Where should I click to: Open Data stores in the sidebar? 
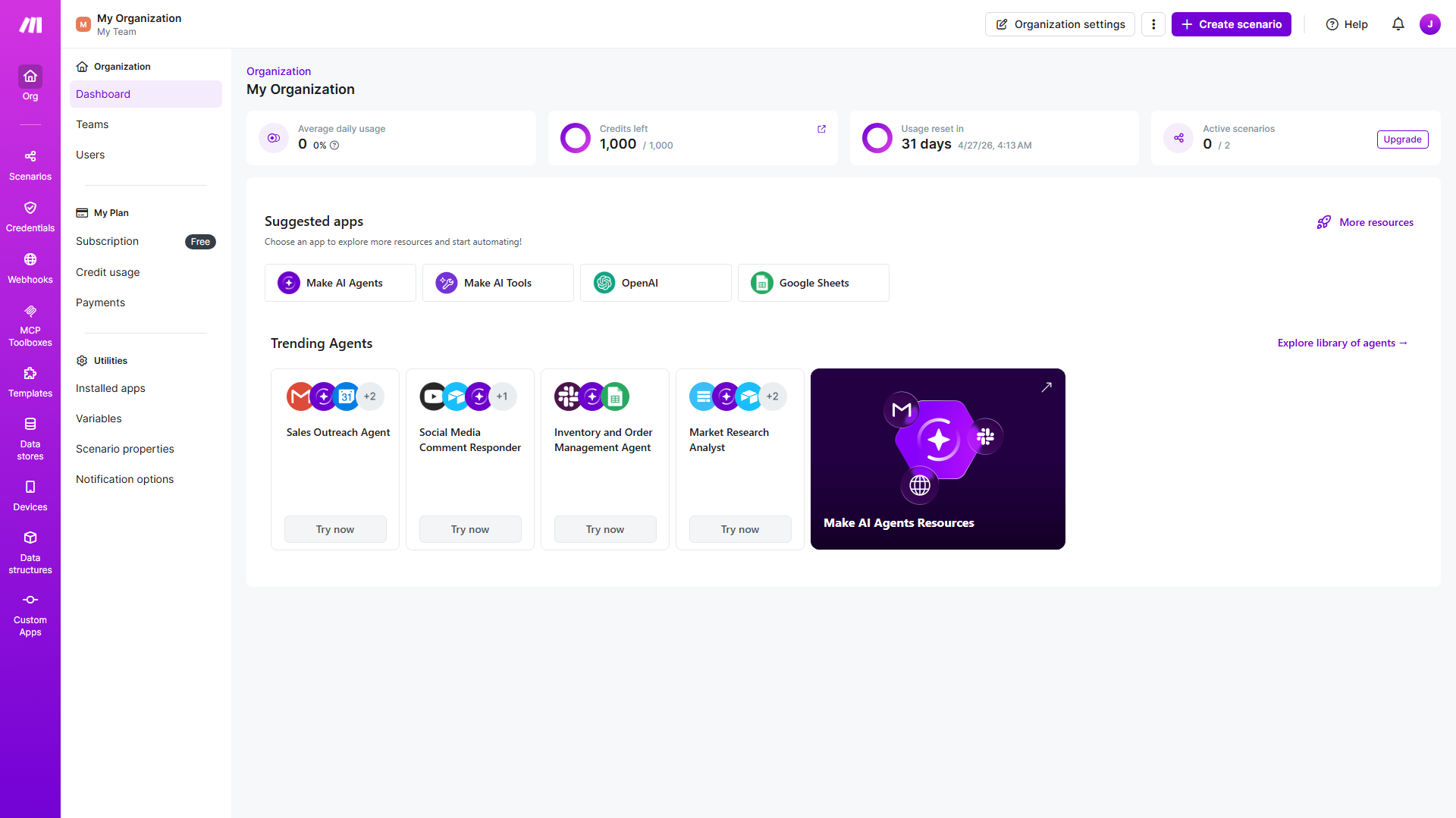(30, 439)
